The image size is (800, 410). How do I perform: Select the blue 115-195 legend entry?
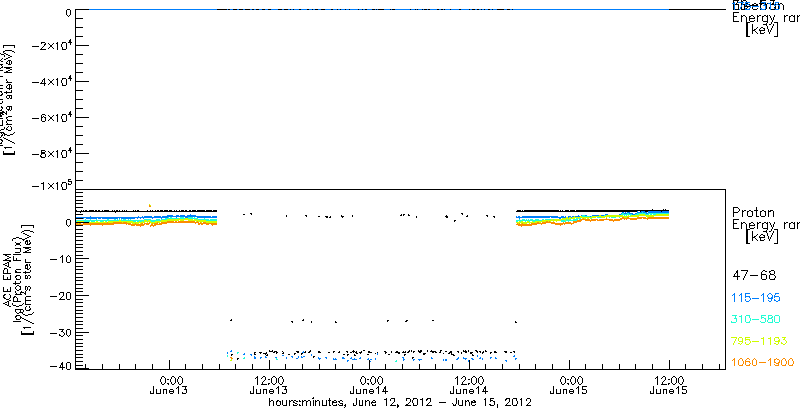tap(756, 298)
